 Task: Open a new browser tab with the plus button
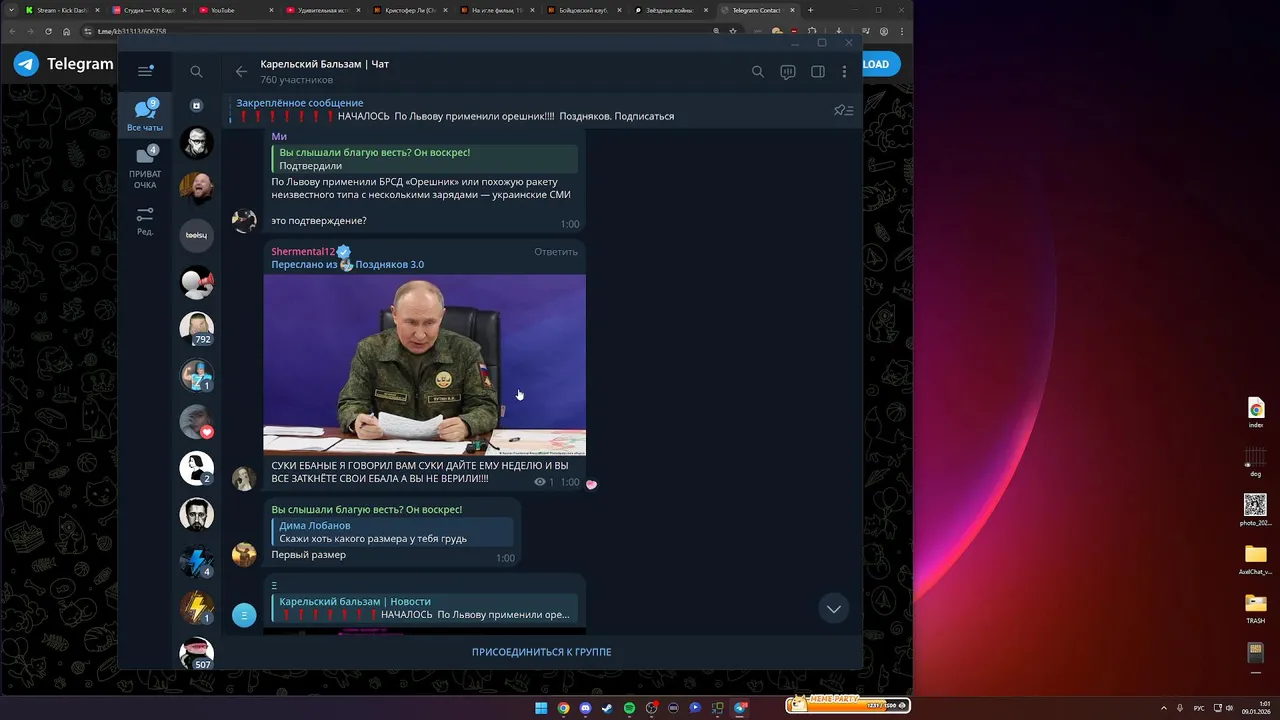click(811, 10)
